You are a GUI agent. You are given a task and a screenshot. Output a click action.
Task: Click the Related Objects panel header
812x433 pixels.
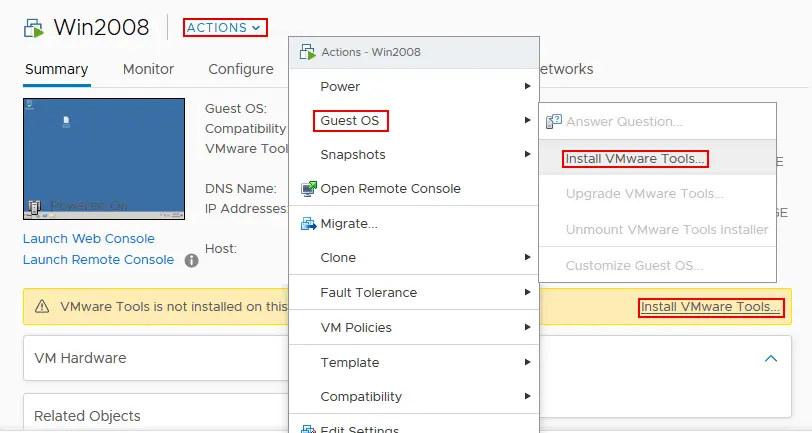[87, 416]
